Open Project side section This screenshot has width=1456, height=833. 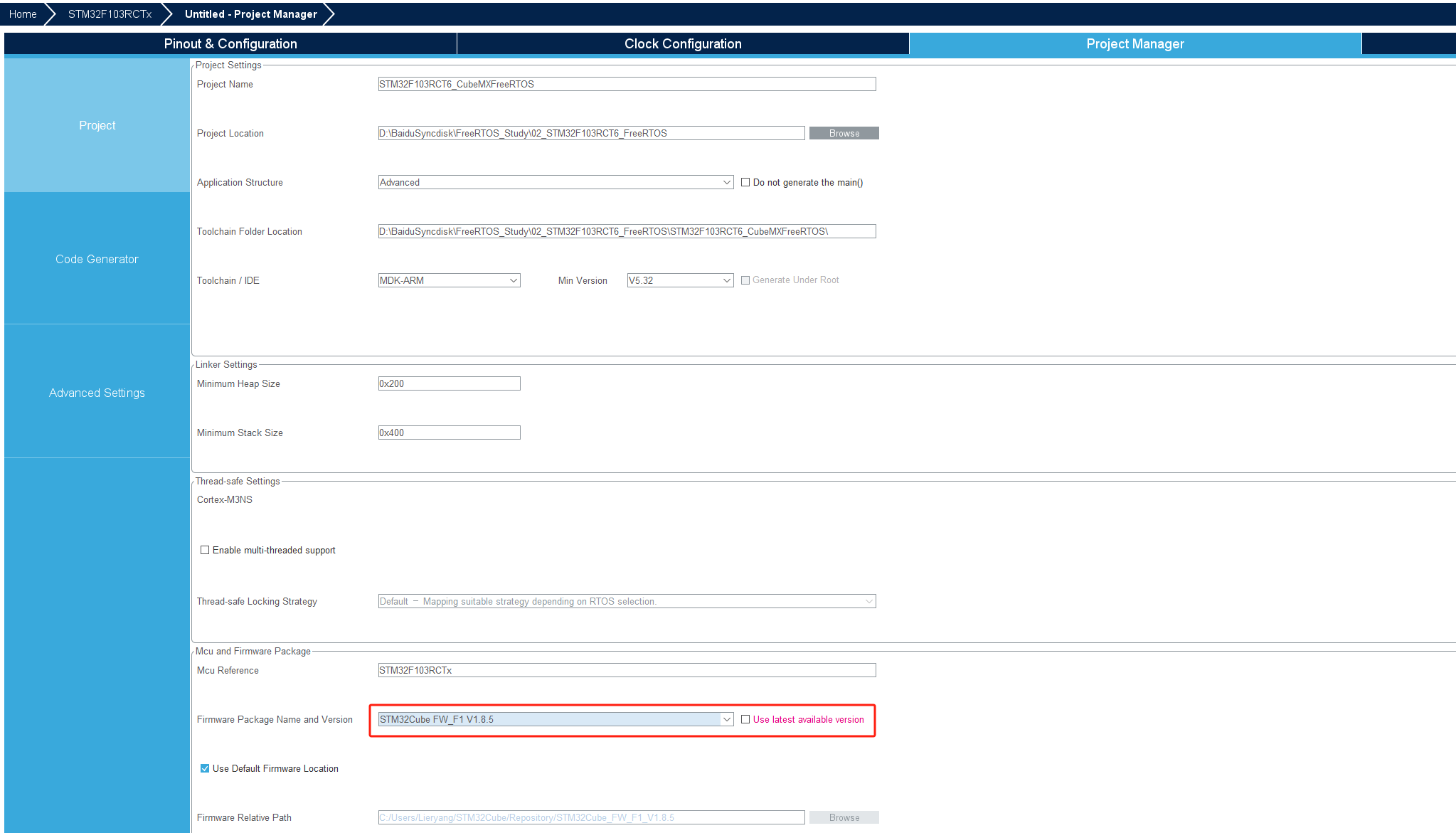pos(97,125)
